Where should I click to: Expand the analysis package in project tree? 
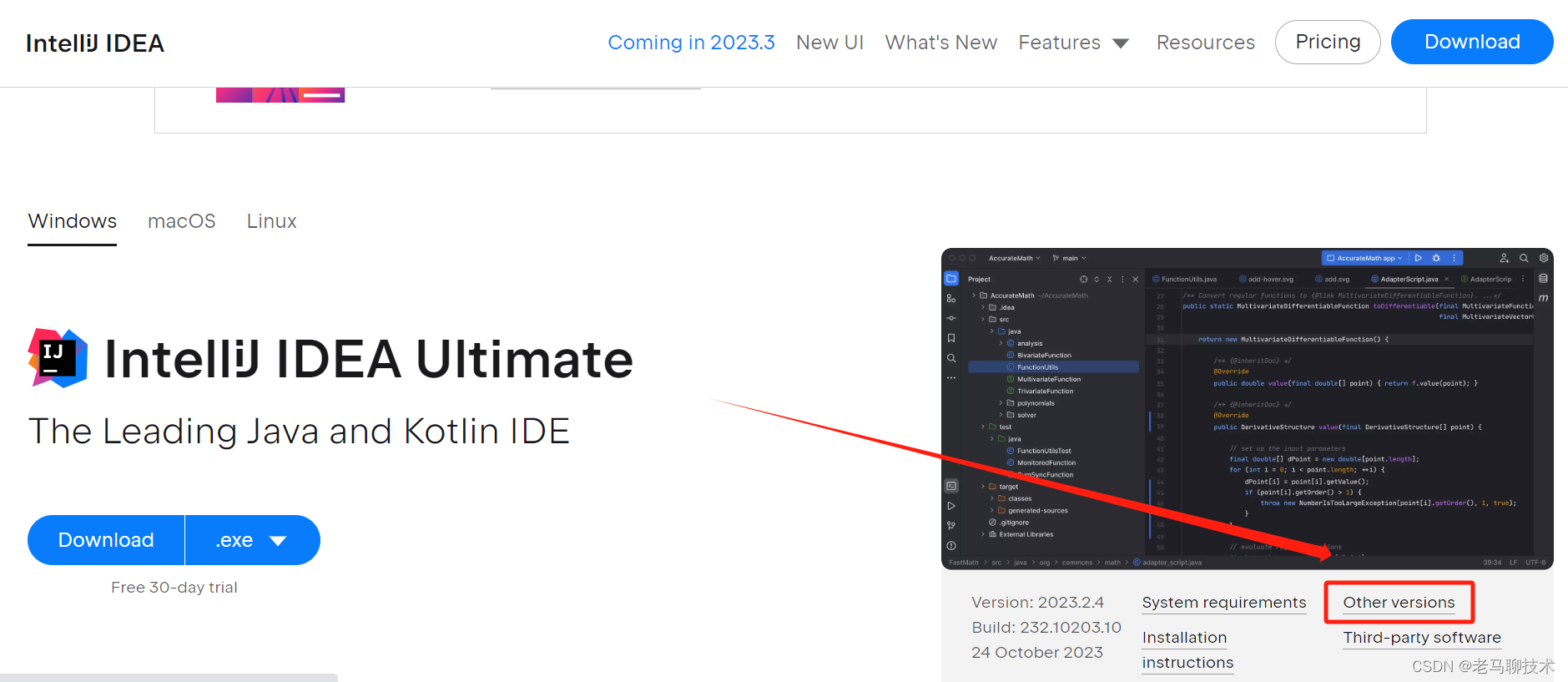click(1001, 343)
